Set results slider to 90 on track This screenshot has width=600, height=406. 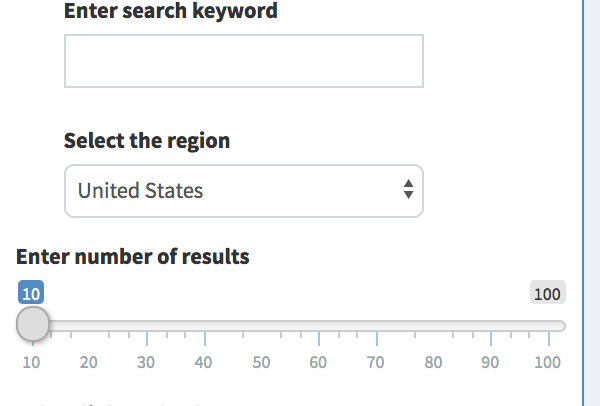pyautogui.click(x=490, y=325)
